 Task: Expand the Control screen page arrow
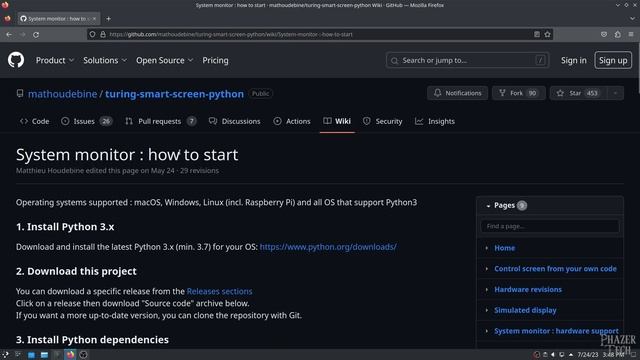[487, 269]
